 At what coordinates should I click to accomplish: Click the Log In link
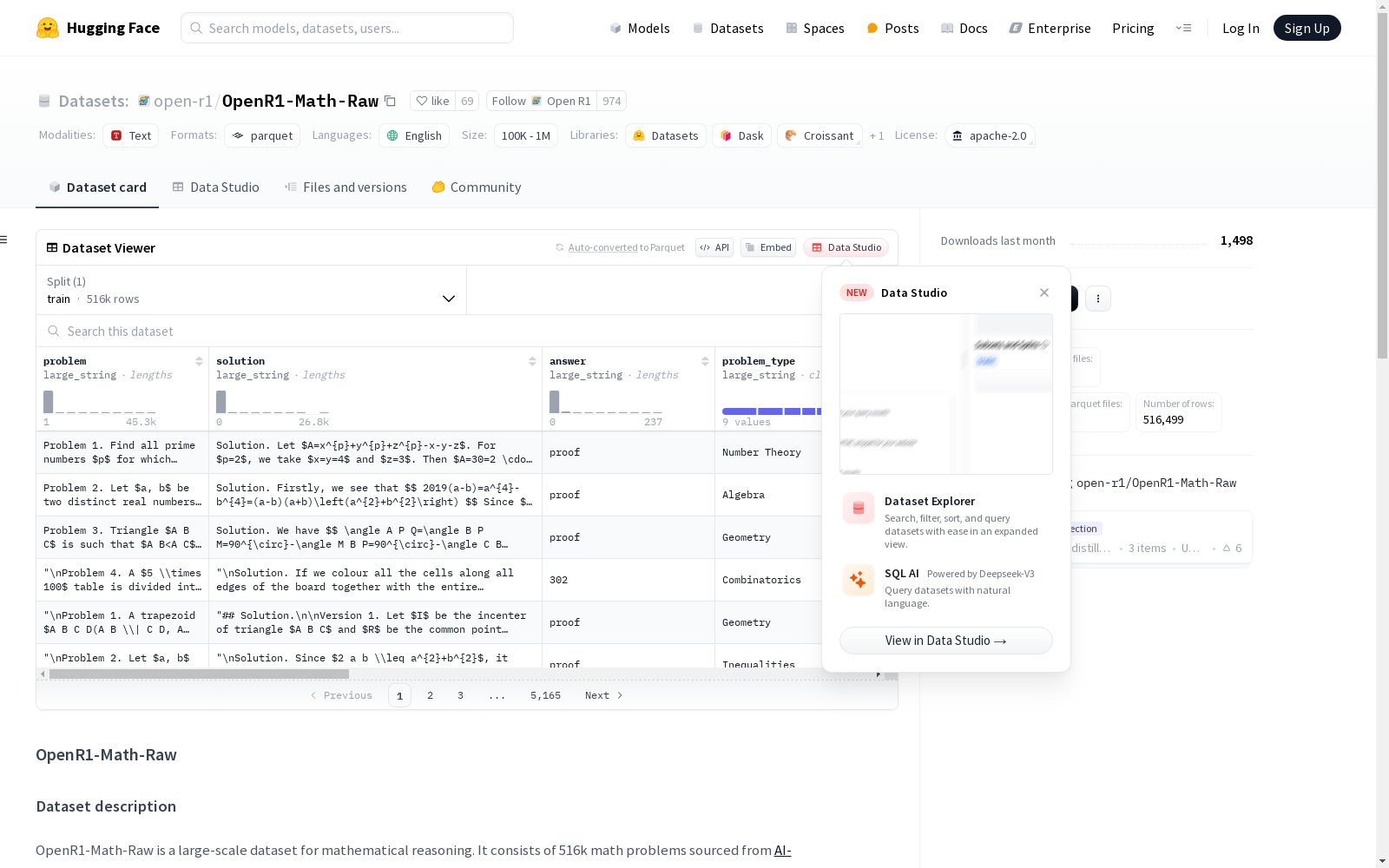(1241, 28)
